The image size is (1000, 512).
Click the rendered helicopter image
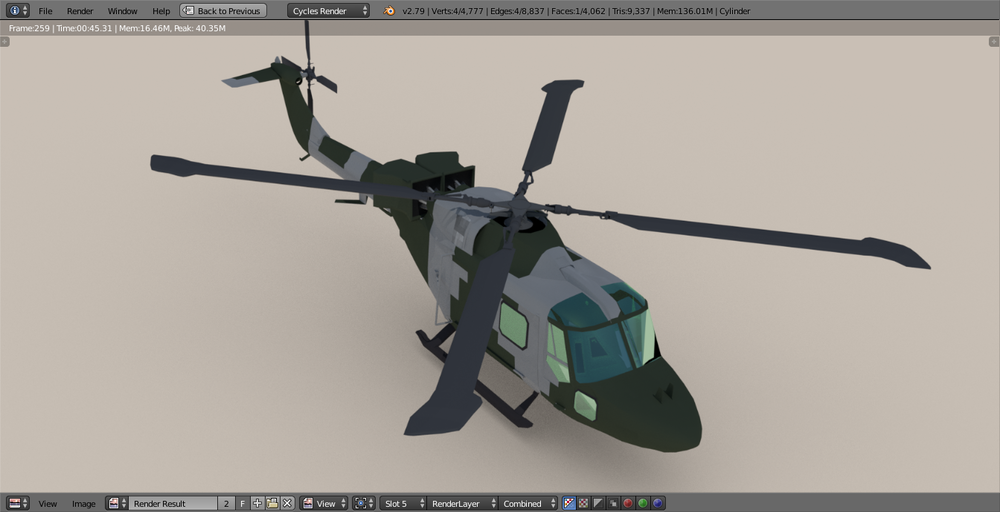click(500, 264)
